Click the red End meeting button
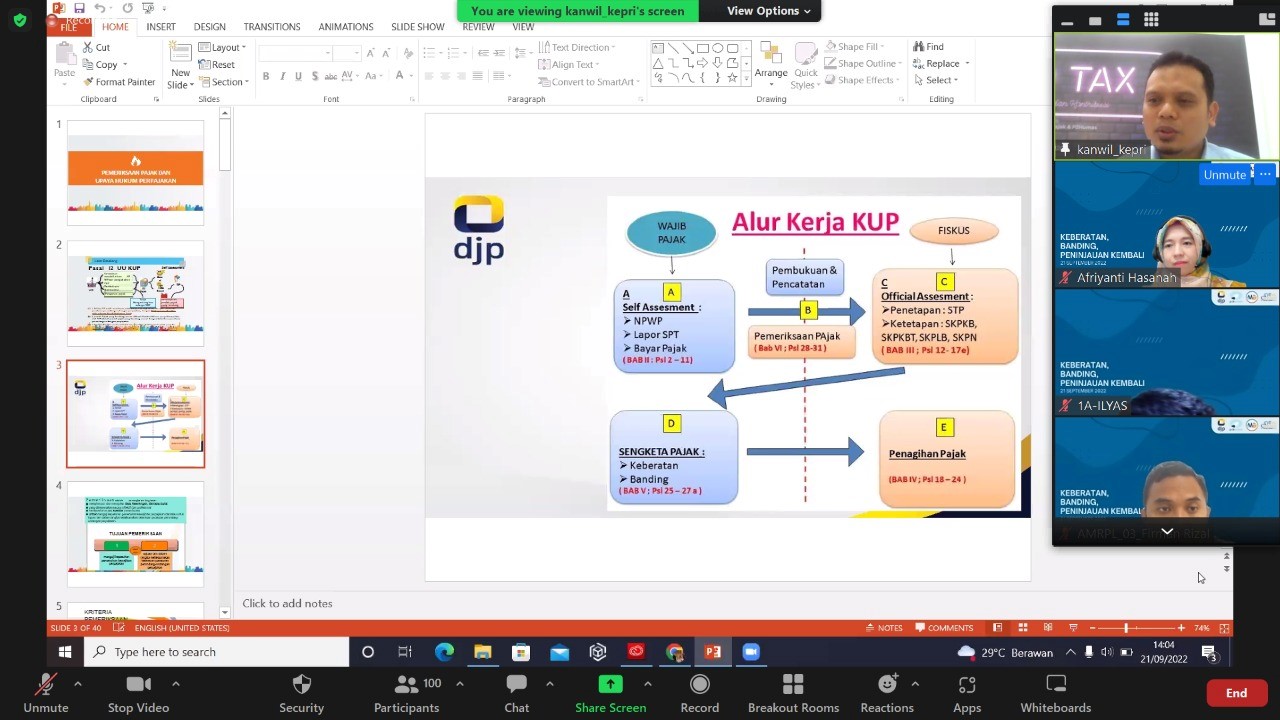The width and height of the screenshot is (1280, 720). (1236, 693)
